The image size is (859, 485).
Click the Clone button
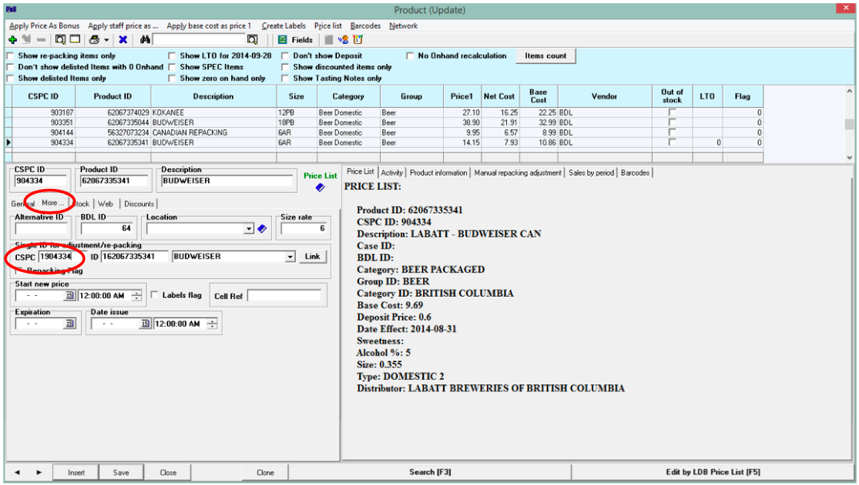pyautogui.click(x=265, y=472)
